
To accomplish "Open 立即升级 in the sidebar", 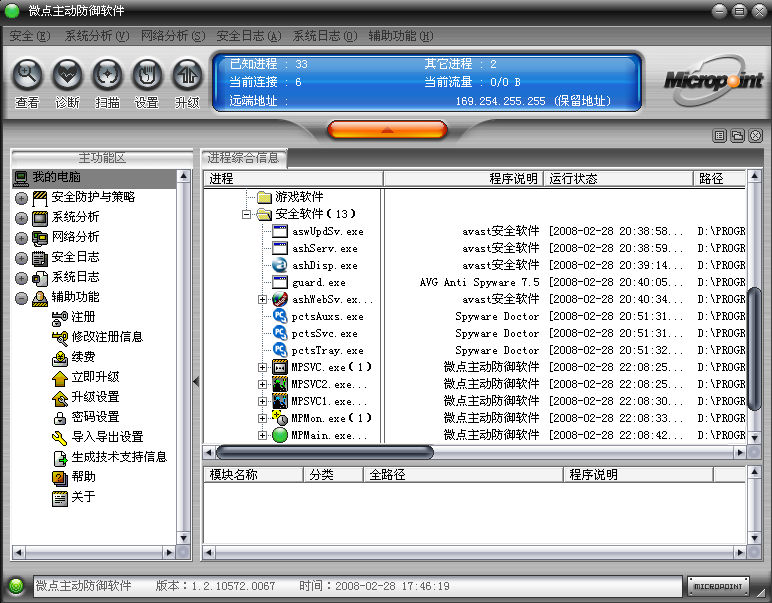I will [95, 377].
